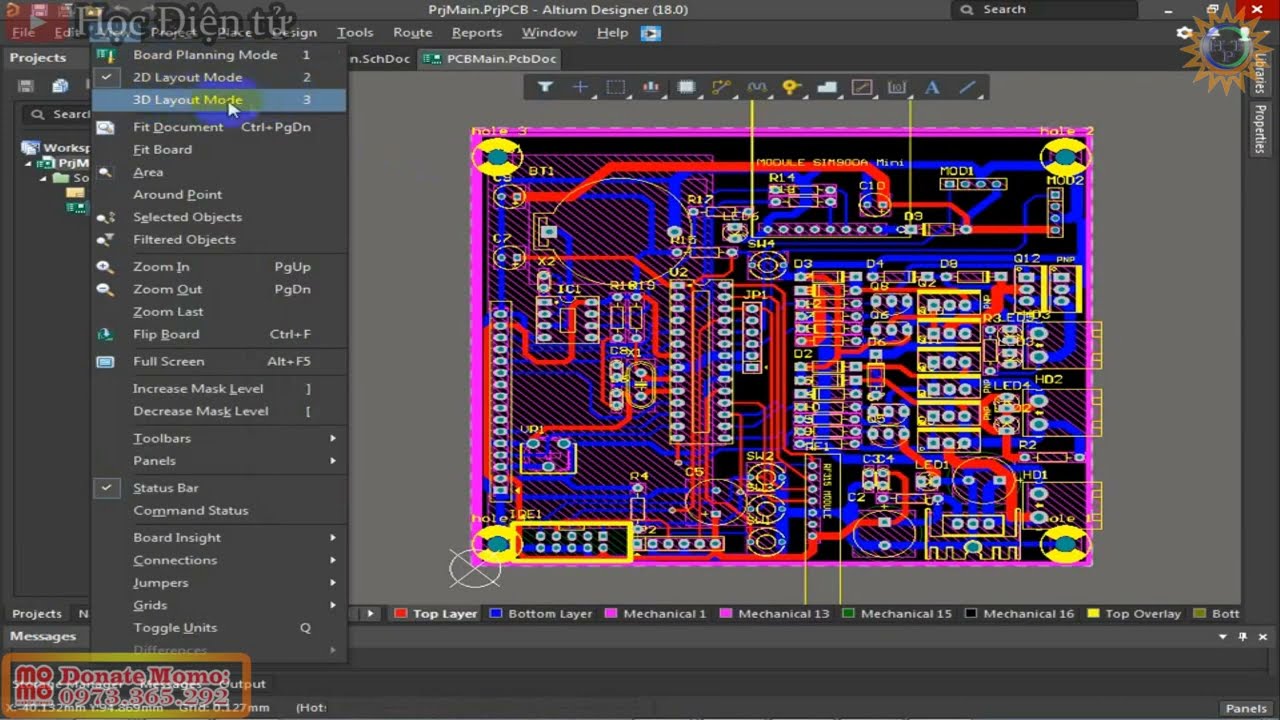Click Increase Mask Level entry
This screenshot has height=720, width=1280.
(x=219, y=389)
